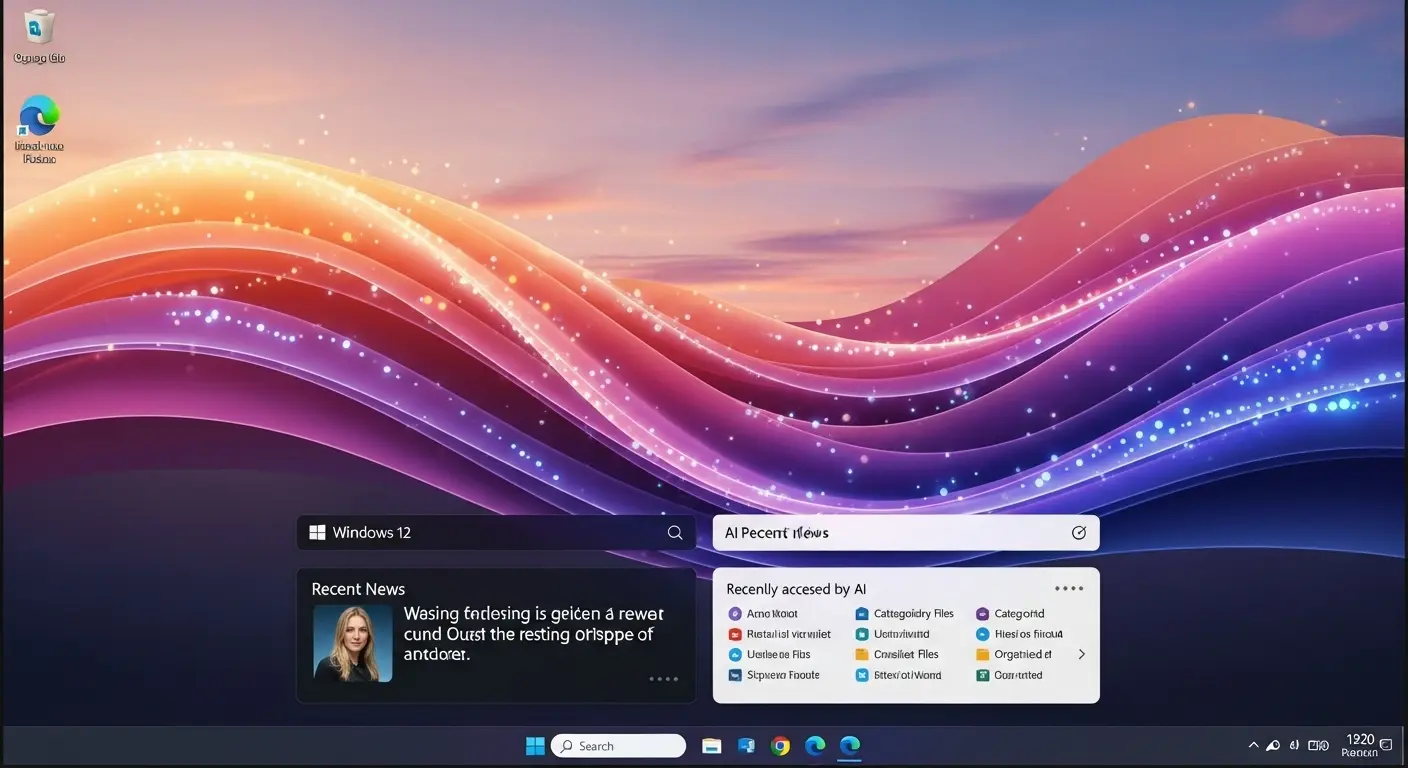Open the battery icon in the system tray
The image size is (1408, 768).
tap(1320, 746)
